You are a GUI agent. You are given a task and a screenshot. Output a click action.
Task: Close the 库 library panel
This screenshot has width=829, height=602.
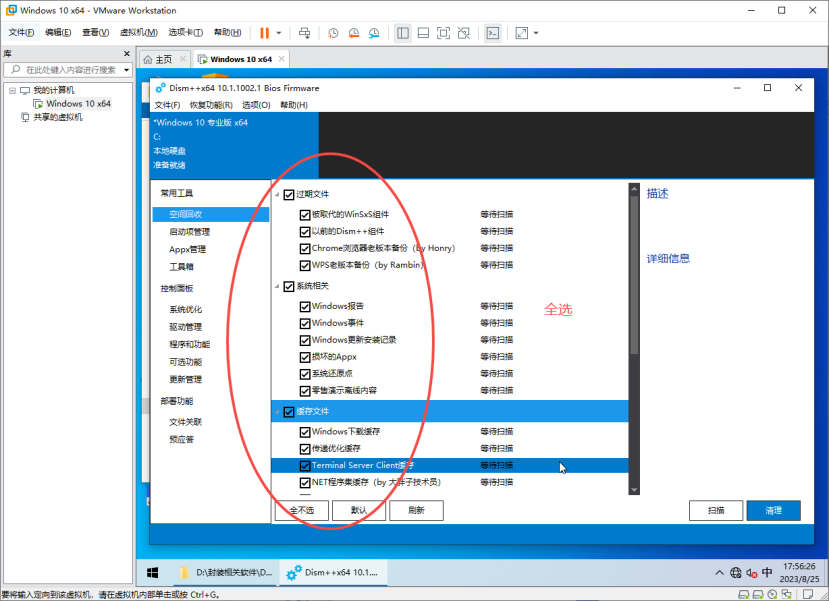tap(126, 53)
